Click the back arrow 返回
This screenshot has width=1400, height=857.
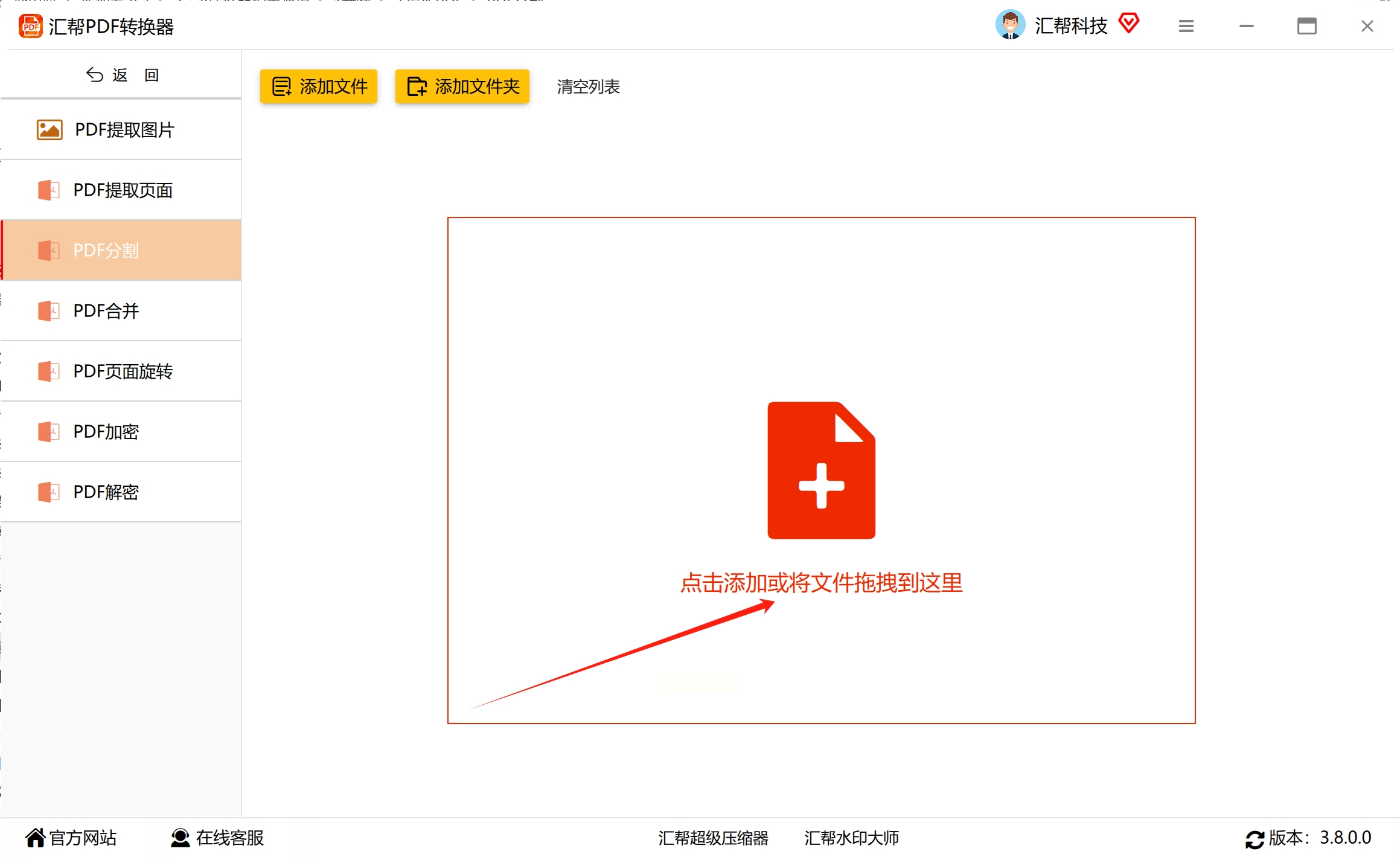click(121, 75)
